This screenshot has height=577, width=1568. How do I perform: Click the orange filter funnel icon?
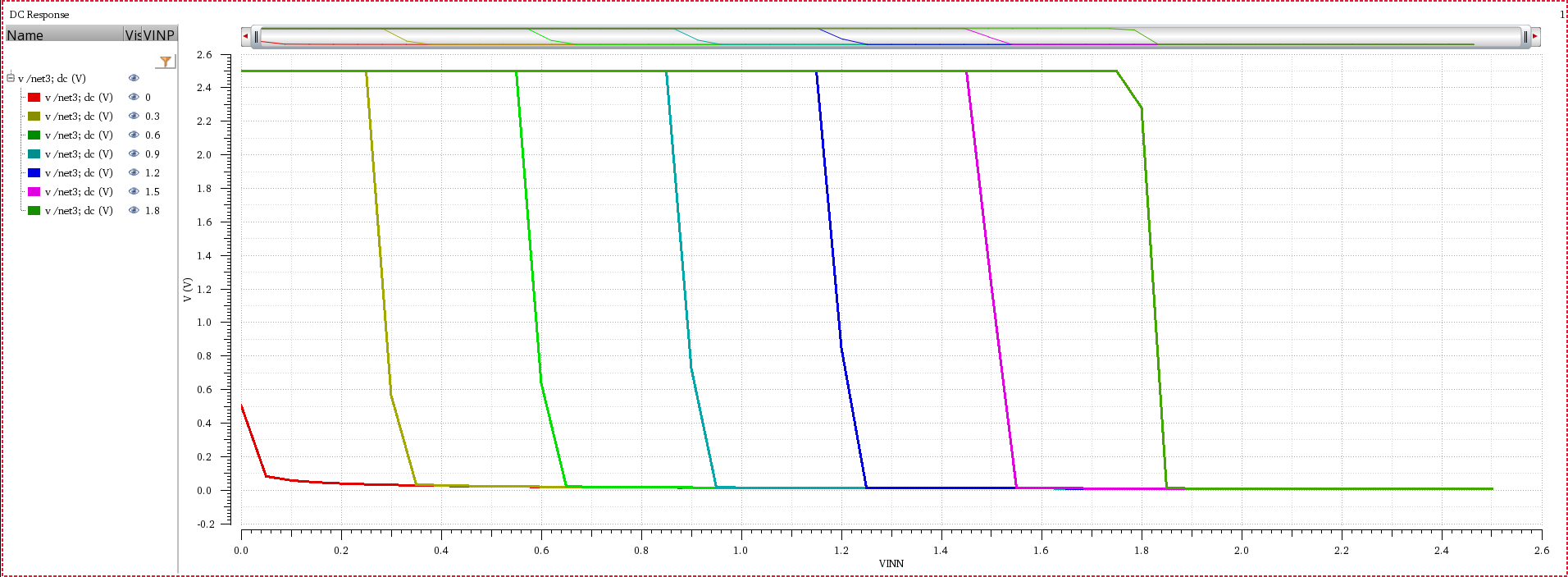point(166,62)
